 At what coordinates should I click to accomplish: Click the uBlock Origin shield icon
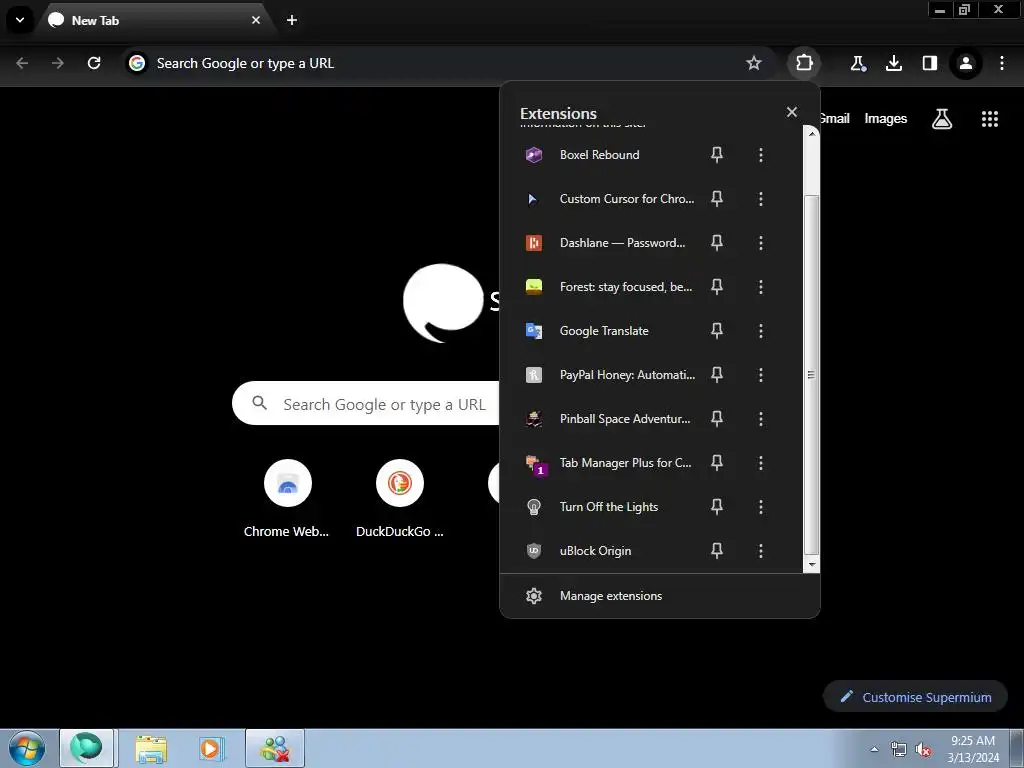[534, 551]
